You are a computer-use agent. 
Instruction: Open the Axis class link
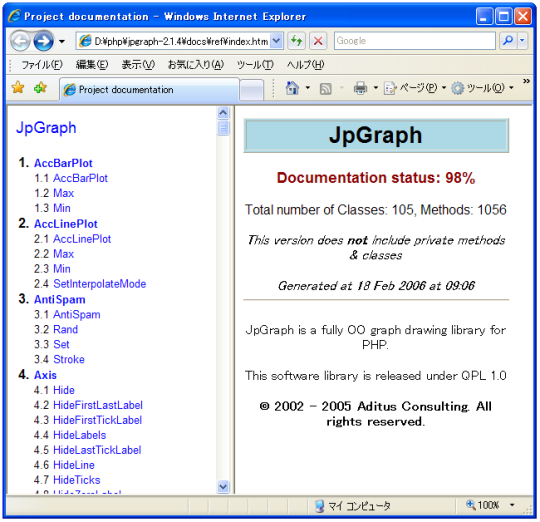point(45,375)
